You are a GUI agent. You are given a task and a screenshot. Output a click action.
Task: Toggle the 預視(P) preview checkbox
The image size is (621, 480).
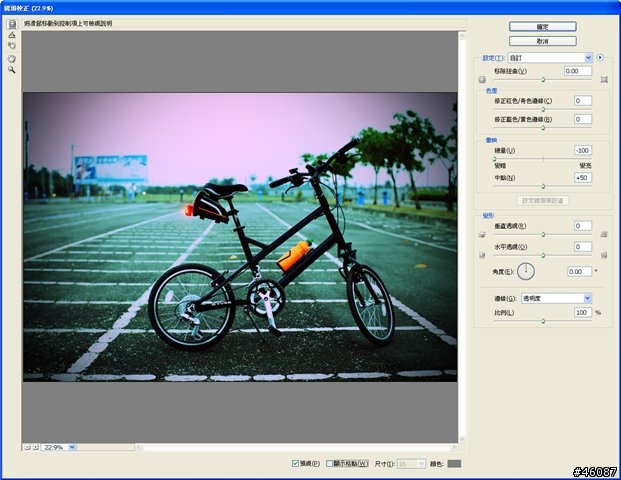tap(295, 463)
